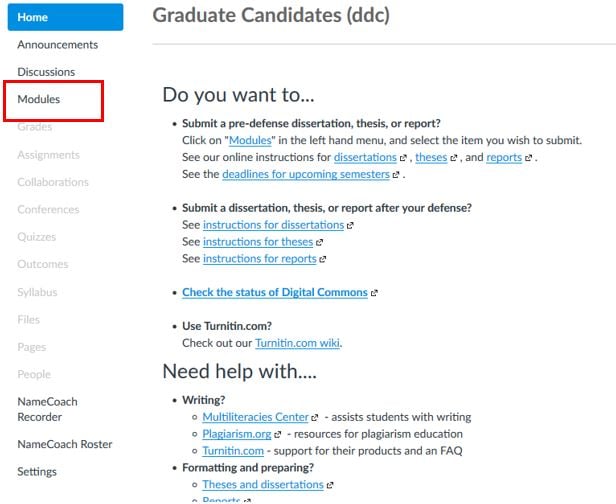Viewport: 616px width, 504px height.
Task: Open the Turnitin.com wiki link
Action: (x=297, y=343)
